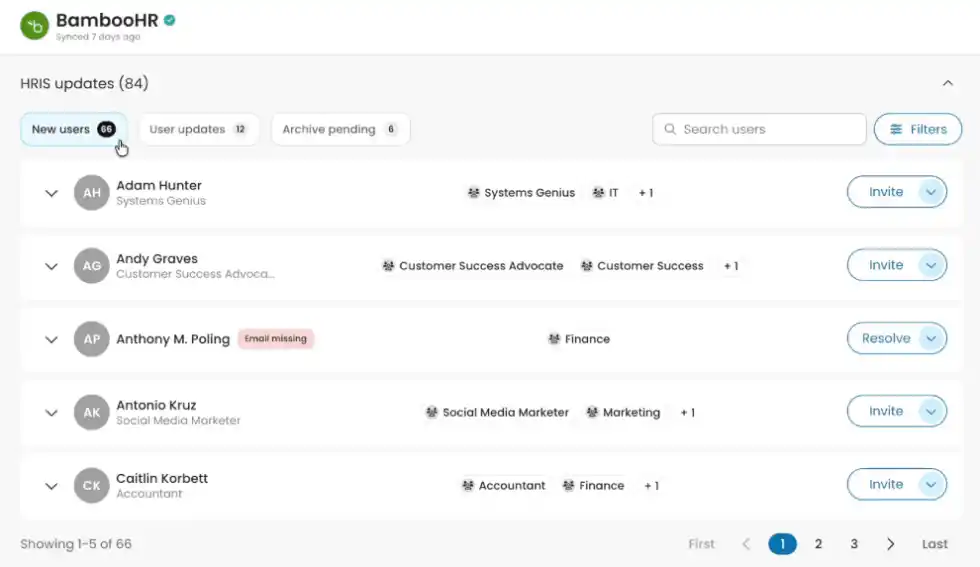The width and height of the screenshot is (980, 567).
Task: Click the AK avatar for Antonio Kruz
Action: [92, 412]
